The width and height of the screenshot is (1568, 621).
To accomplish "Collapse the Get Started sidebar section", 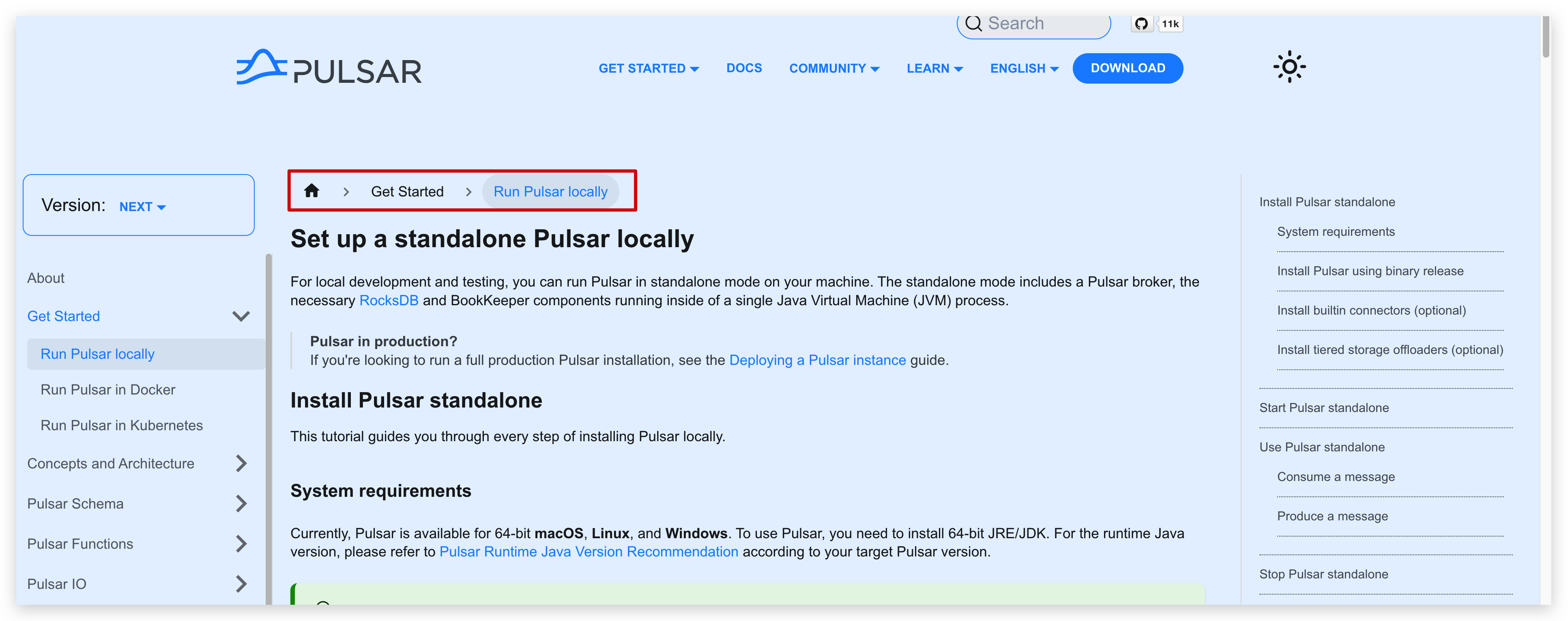I will click(x=240, y=316).
